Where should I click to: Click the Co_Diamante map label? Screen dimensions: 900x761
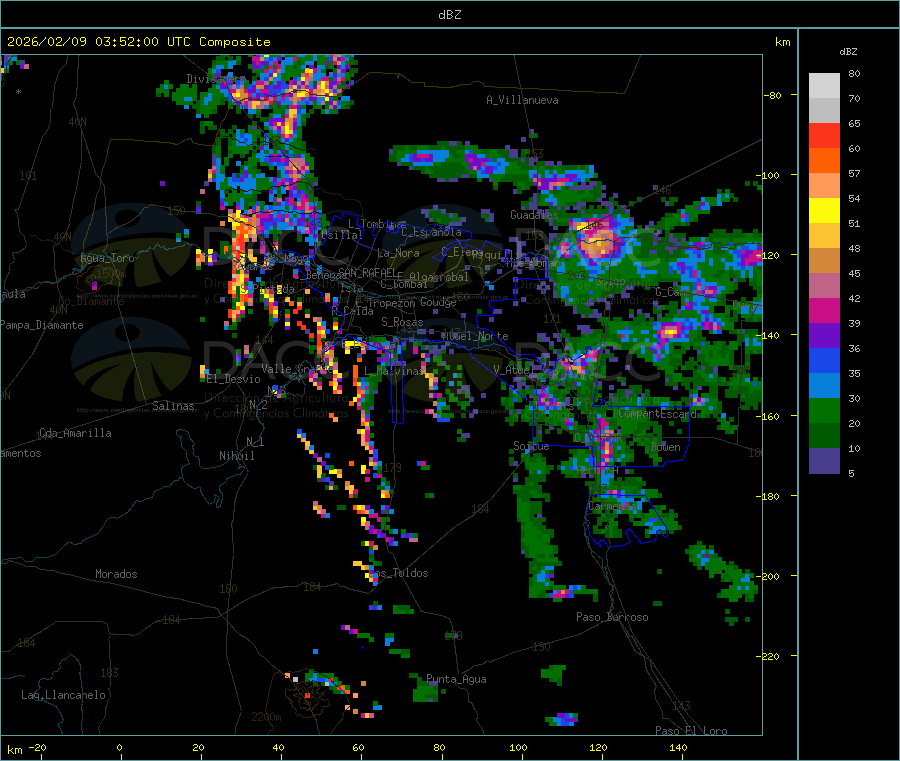(91, 301)
